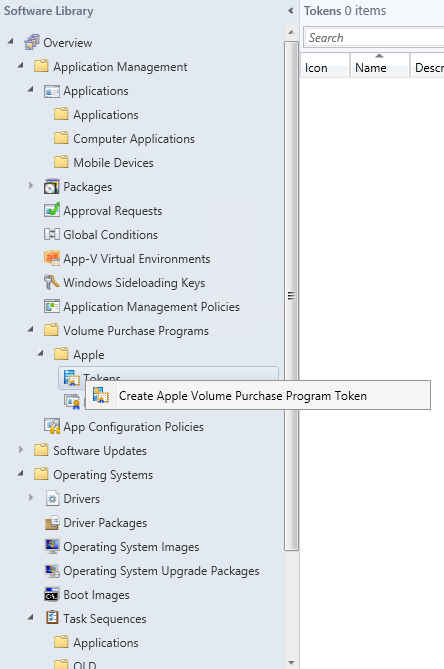Select the Global Conditions icon
Viewport: 444px width, 669px height.
pyautogui.click(x=52, y=235)
